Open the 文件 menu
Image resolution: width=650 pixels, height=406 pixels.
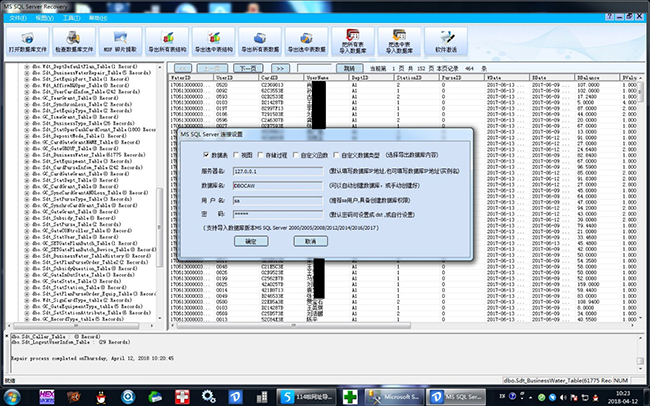click(17, 18)
